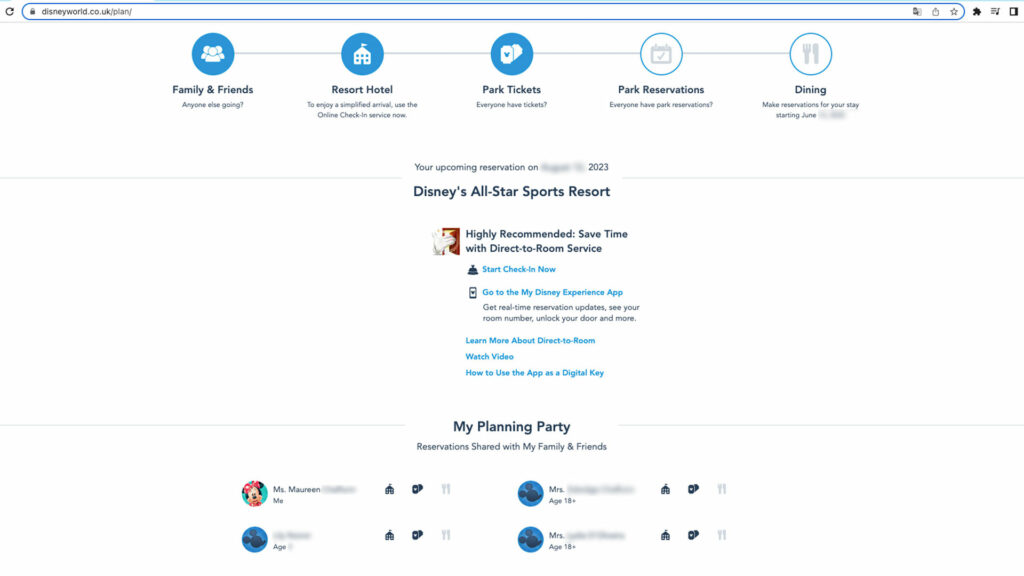Open the Park Tickets step icon
The width and height of the screenshot is (1024, 576).
pyautogui.click(x=511, y=54)
